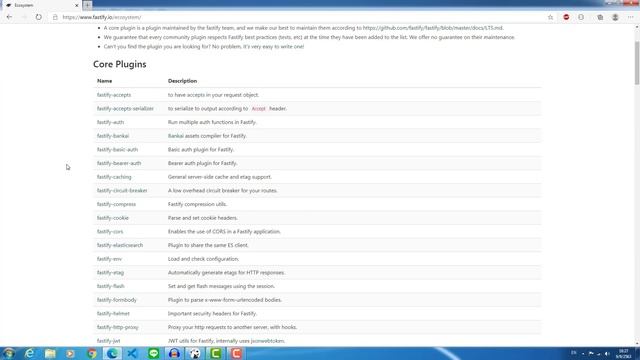Image resolution: width=640 pixels, height=360 pixels.
Task: Click the Description column header
Action: [182, 81]
